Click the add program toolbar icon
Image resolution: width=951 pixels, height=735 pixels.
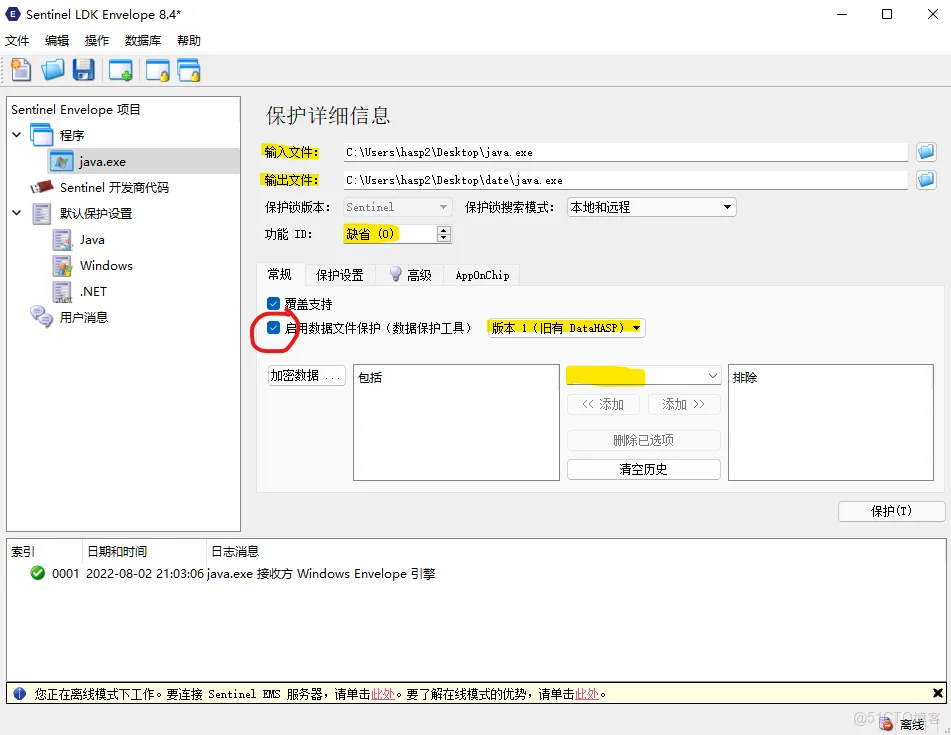click(121, 70)
